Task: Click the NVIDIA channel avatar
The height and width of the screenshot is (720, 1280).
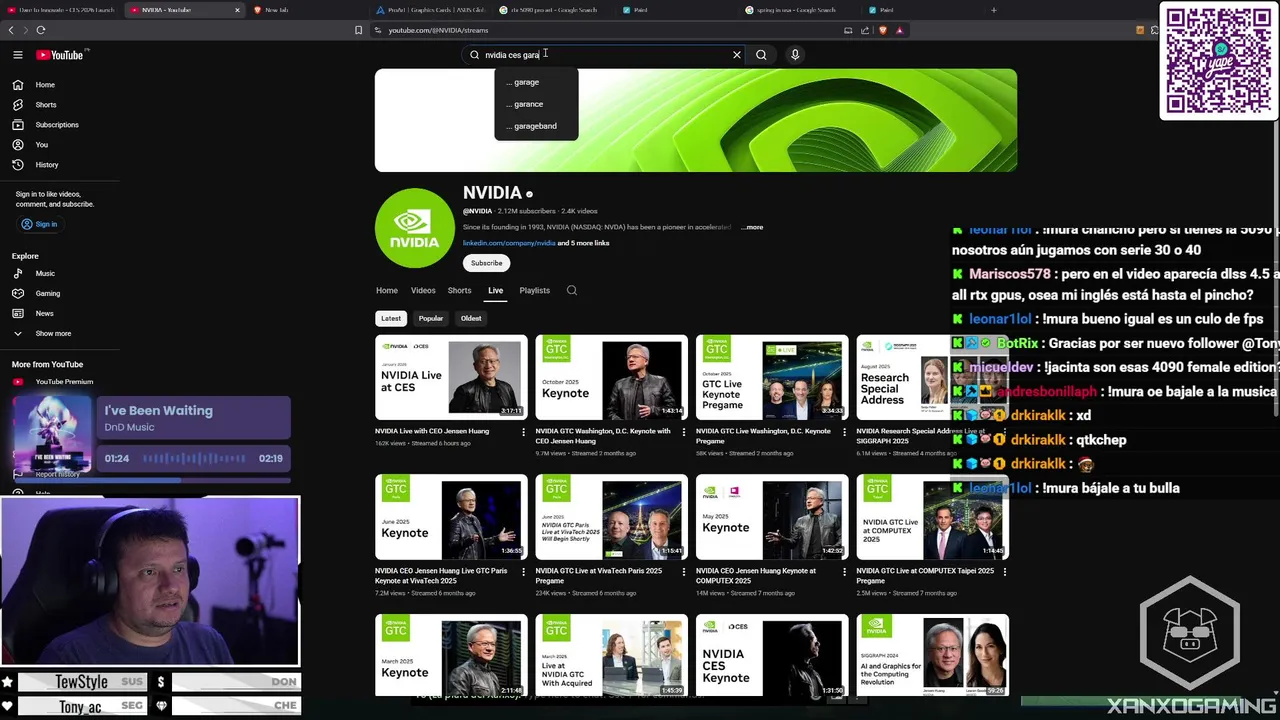Action: pos(414,228)
